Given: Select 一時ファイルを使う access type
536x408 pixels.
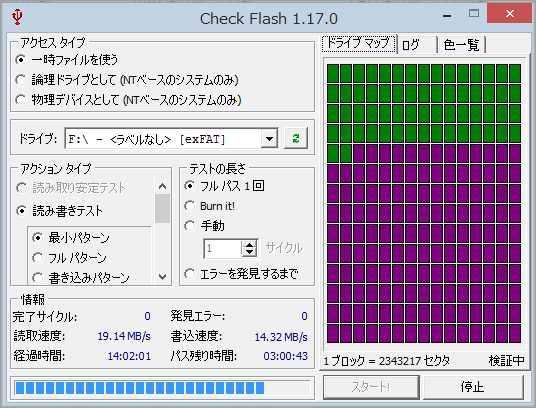Looking at the screenshot, I should (67, 60).
